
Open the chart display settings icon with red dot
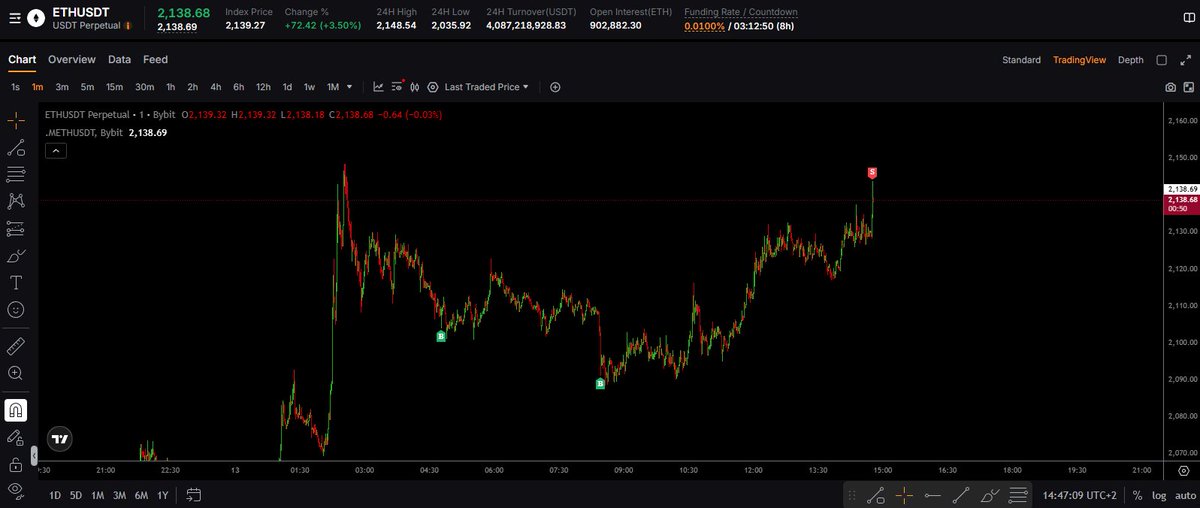click(x=399, y=87)
